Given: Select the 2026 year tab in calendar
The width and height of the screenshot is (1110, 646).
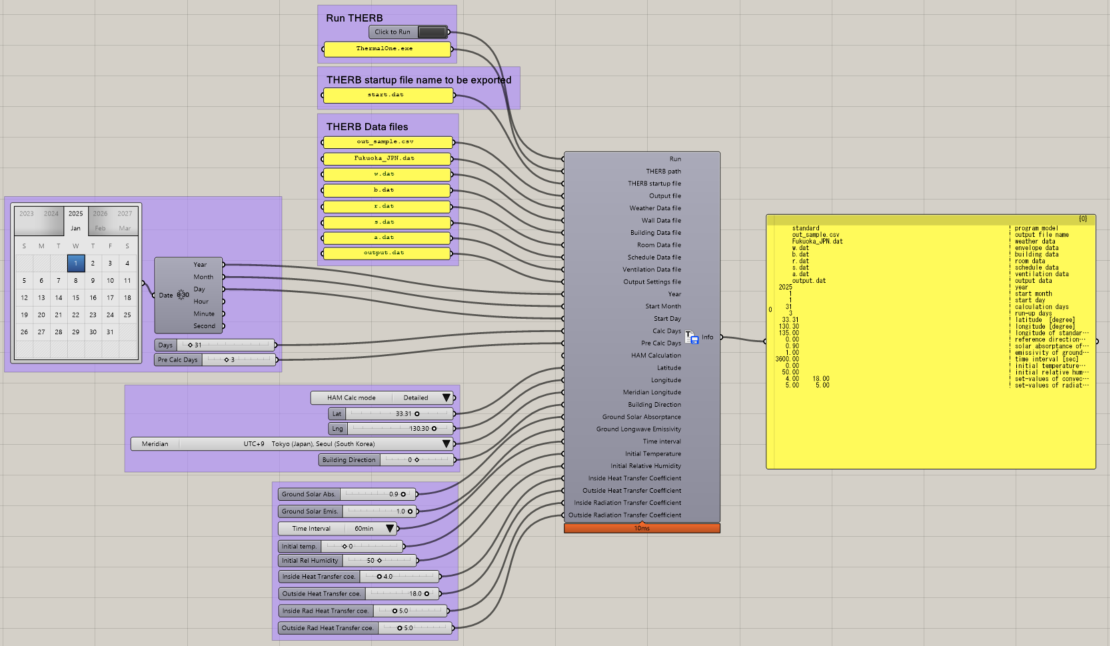Looking at the screenshot, I should coord(101,213).
